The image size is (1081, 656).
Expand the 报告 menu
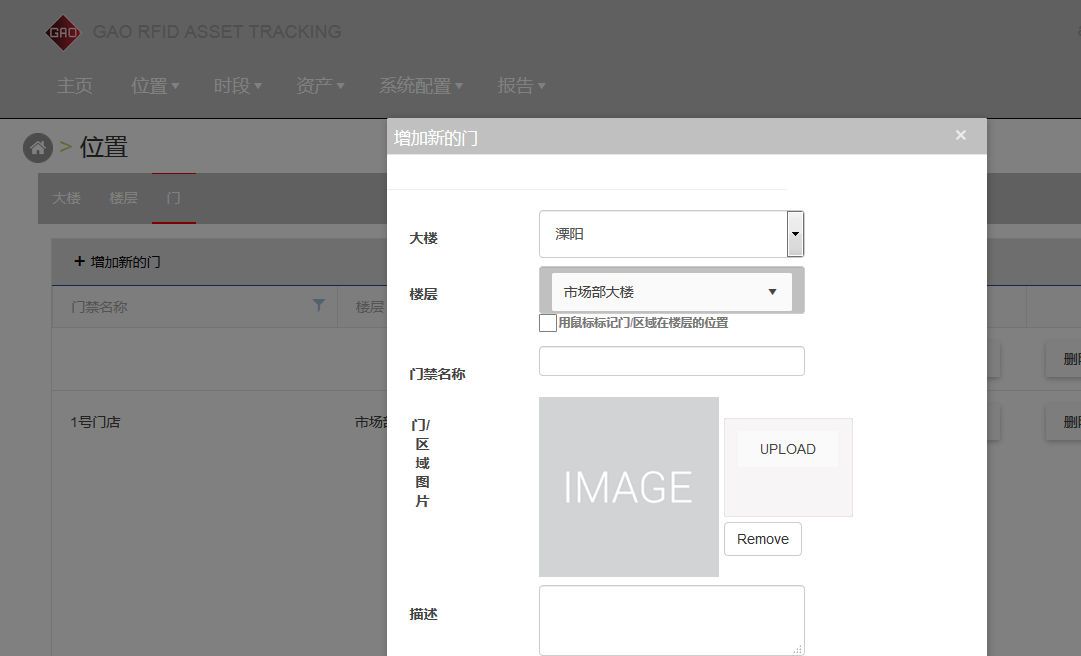pos(521,86)
